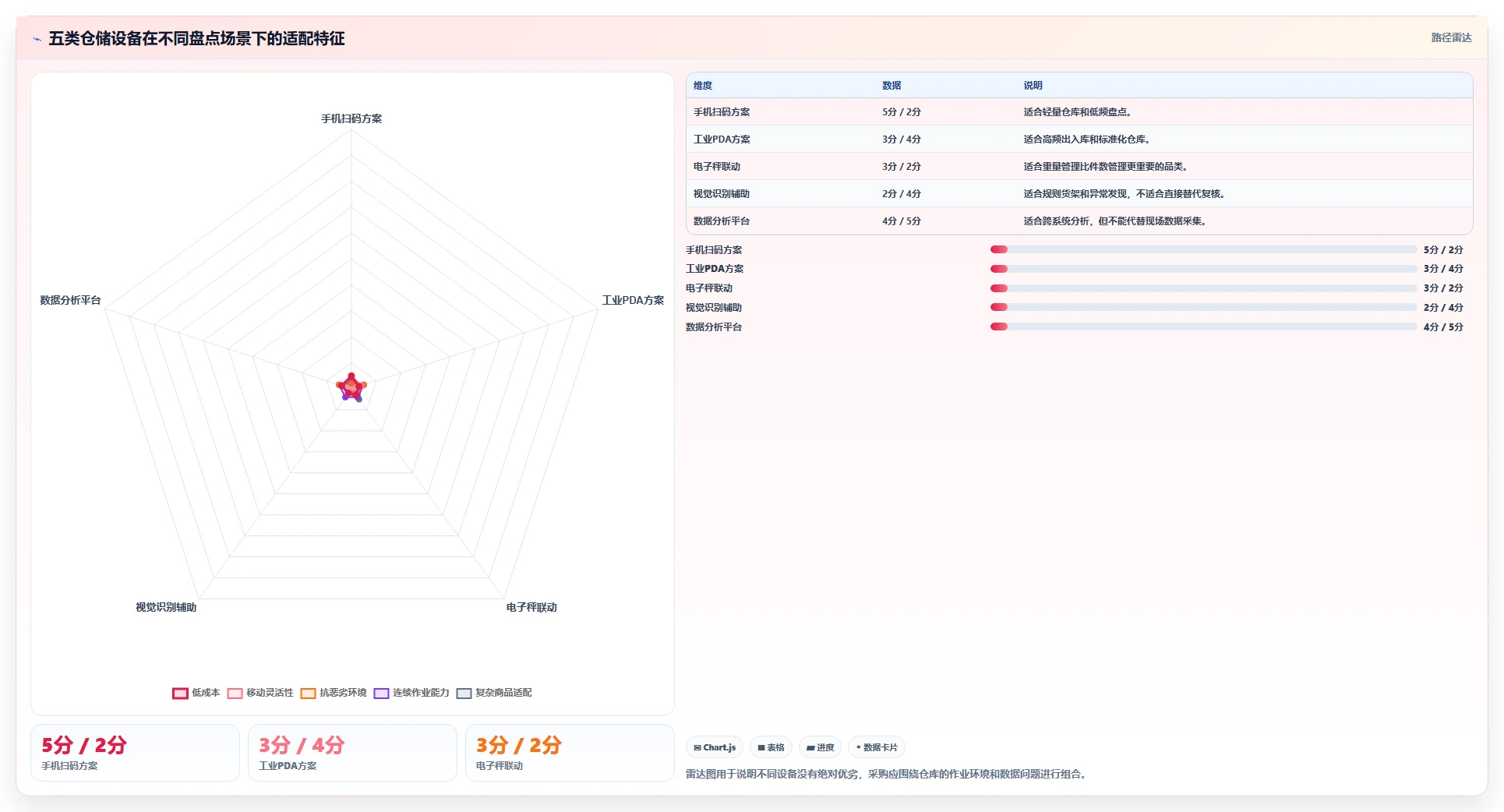1504x812 pixels.
Task: Select the 5分 / 2分 手机扫码方案 data card
Action: click(135, 753)
